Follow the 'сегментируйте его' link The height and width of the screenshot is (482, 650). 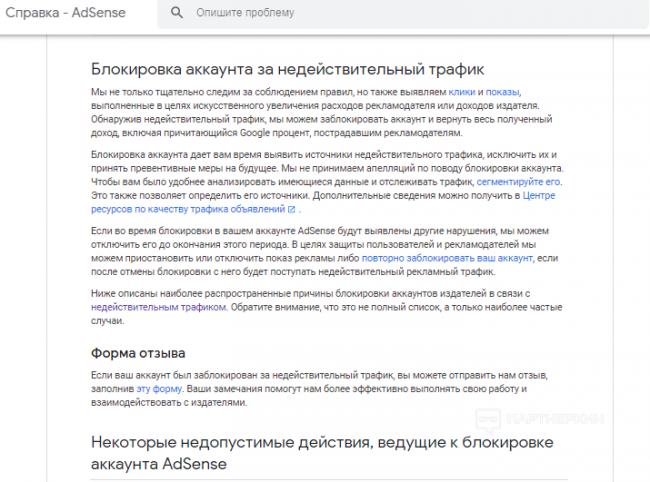[x=518, y=183]
